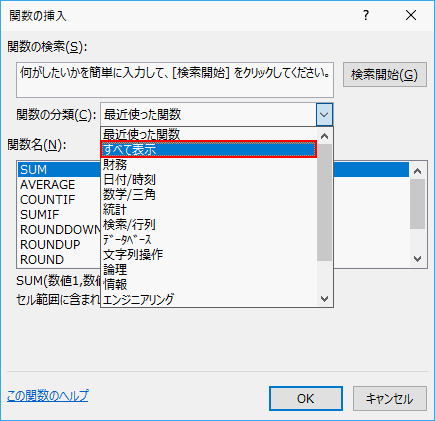Select the 検索/行列 category
This screenshot has width=435, height=421.
209,224
